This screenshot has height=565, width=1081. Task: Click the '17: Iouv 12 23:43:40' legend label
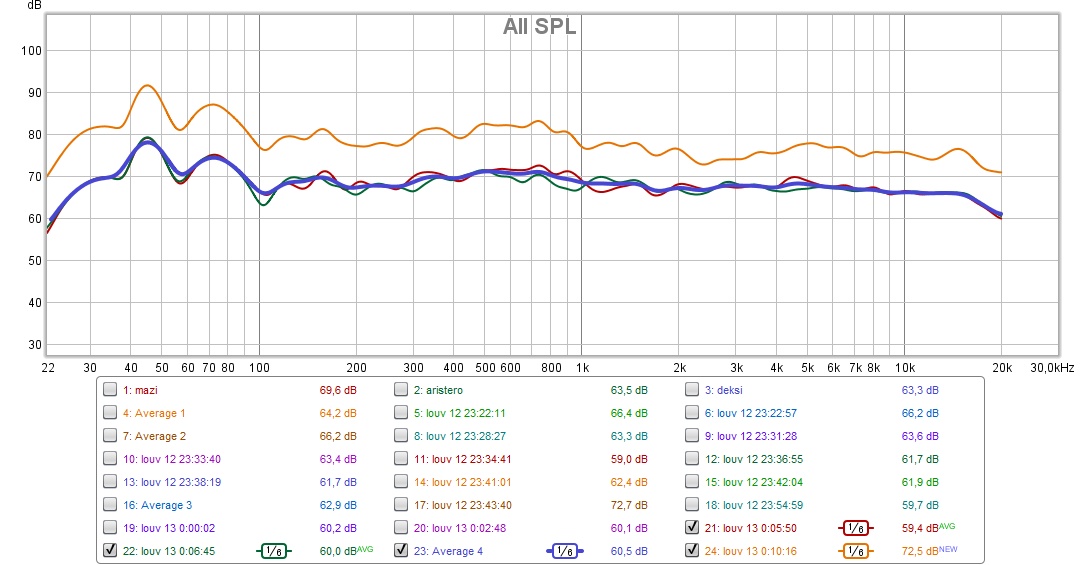(463, 505)
